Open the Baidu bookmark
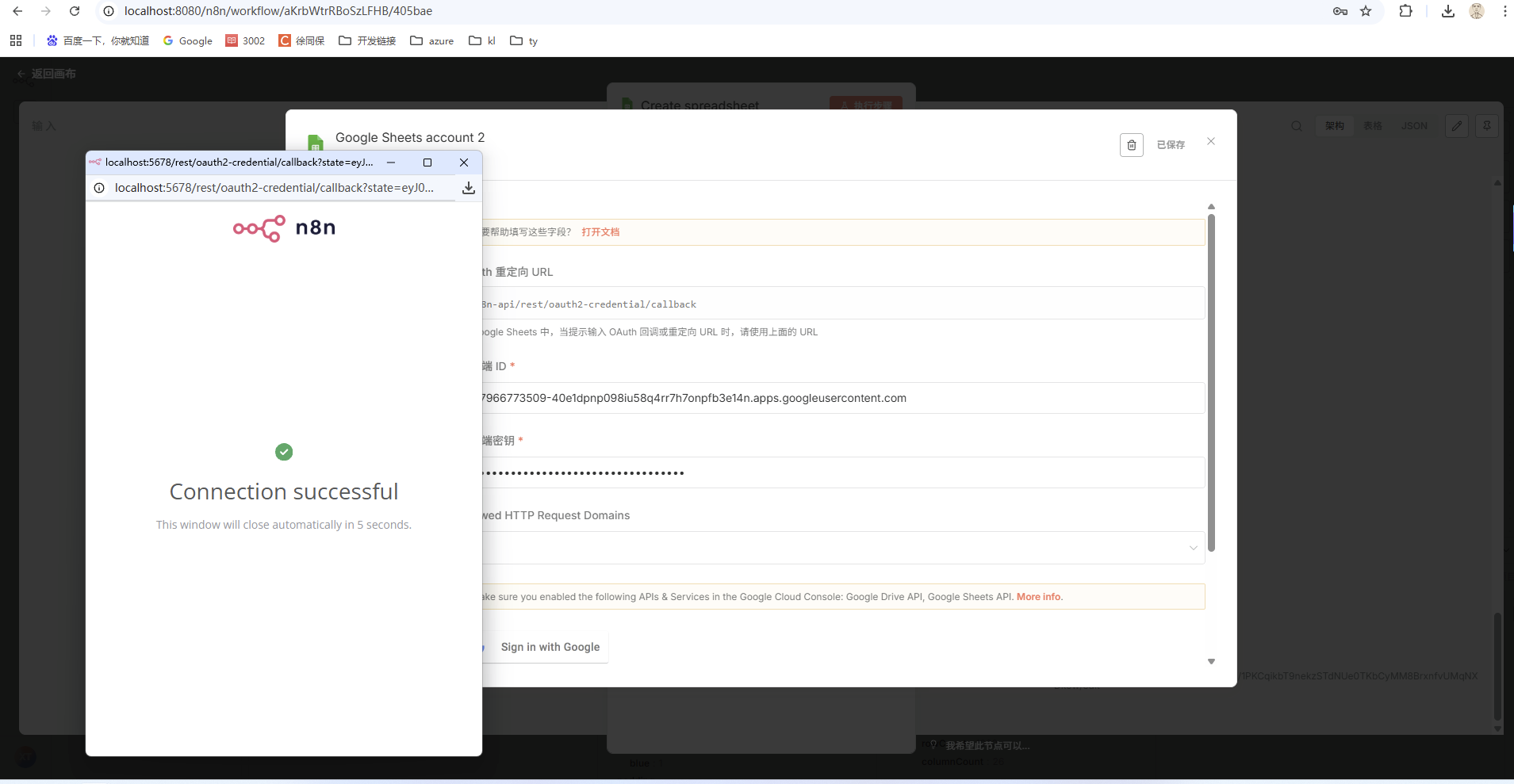The height and width of the screenshot is (784, 1514). (x=98, y=40)
